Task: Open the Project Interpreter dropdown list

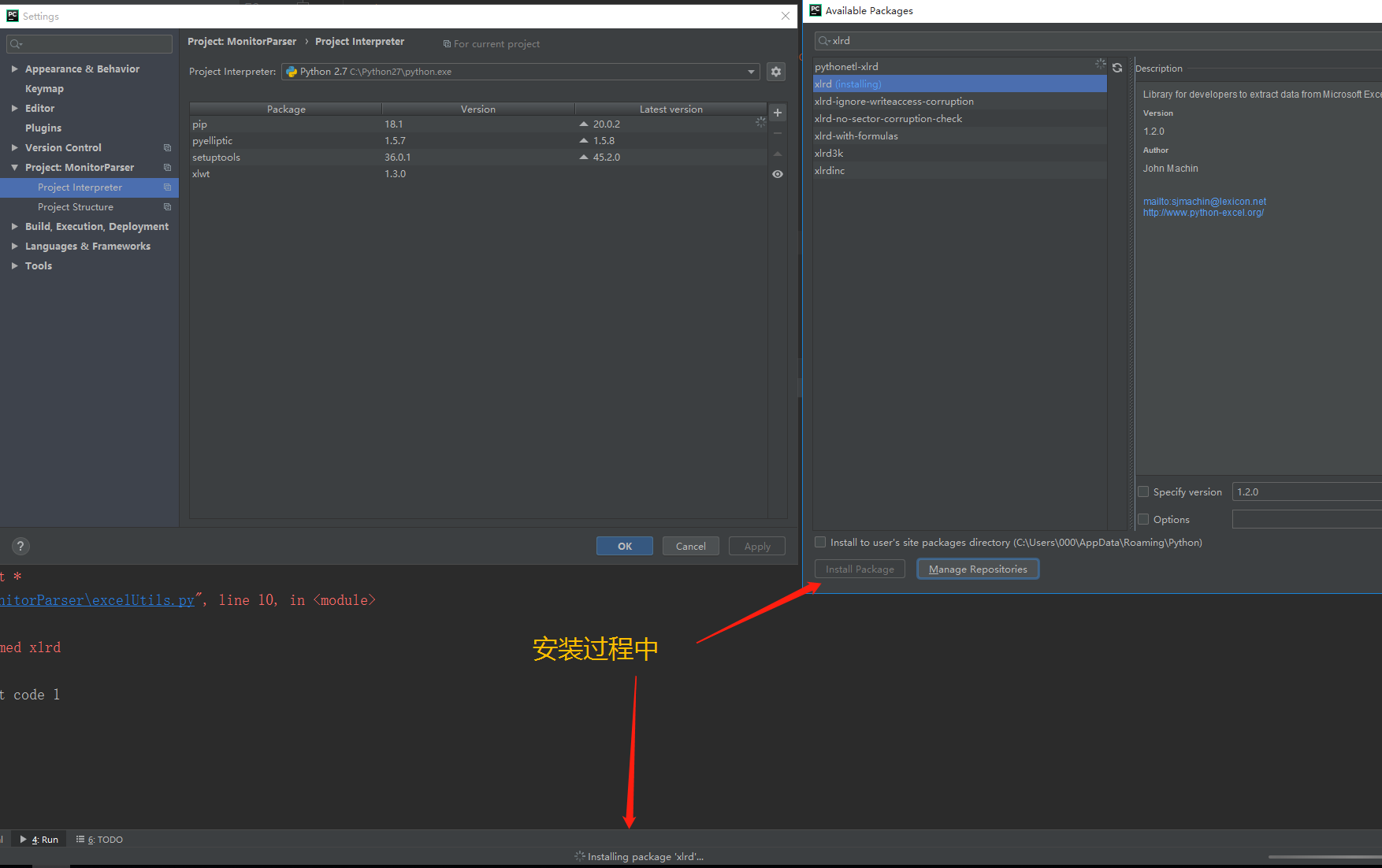Action: point(749,71)
